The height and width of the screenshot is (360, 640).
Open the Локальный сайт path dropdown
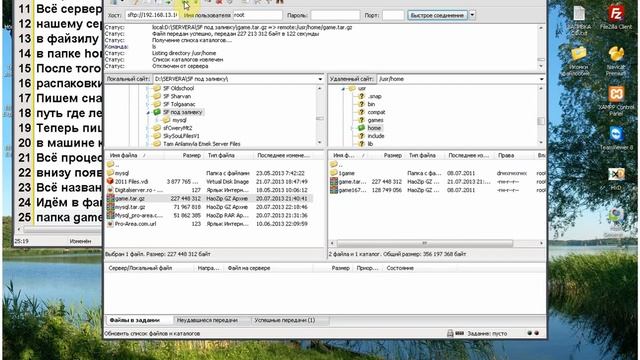click(320, 79)
